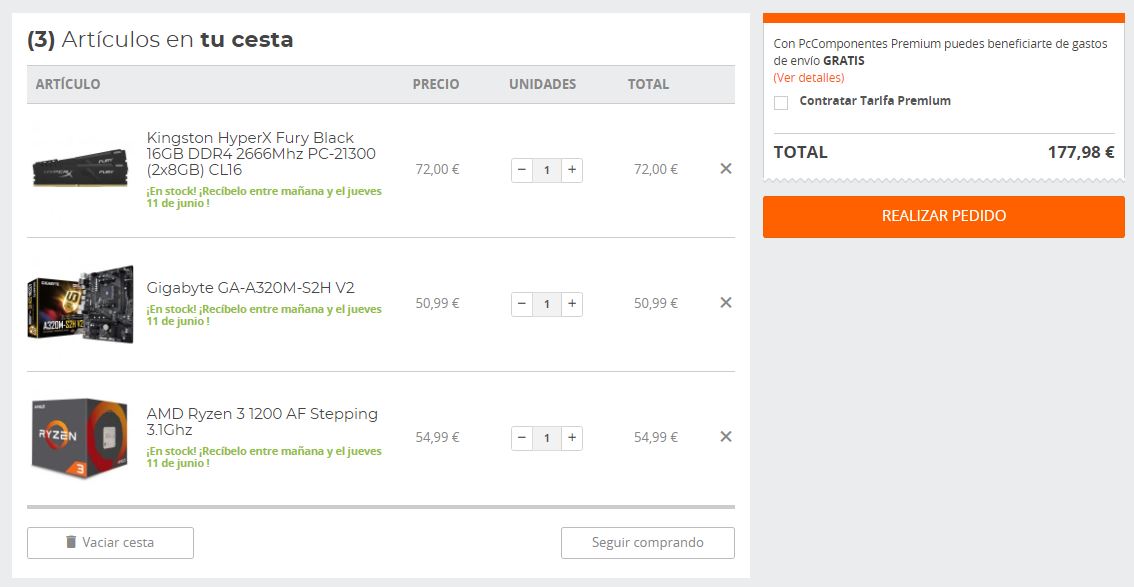Open AMD Ryzen 3 1200 product title

[262, 422]
